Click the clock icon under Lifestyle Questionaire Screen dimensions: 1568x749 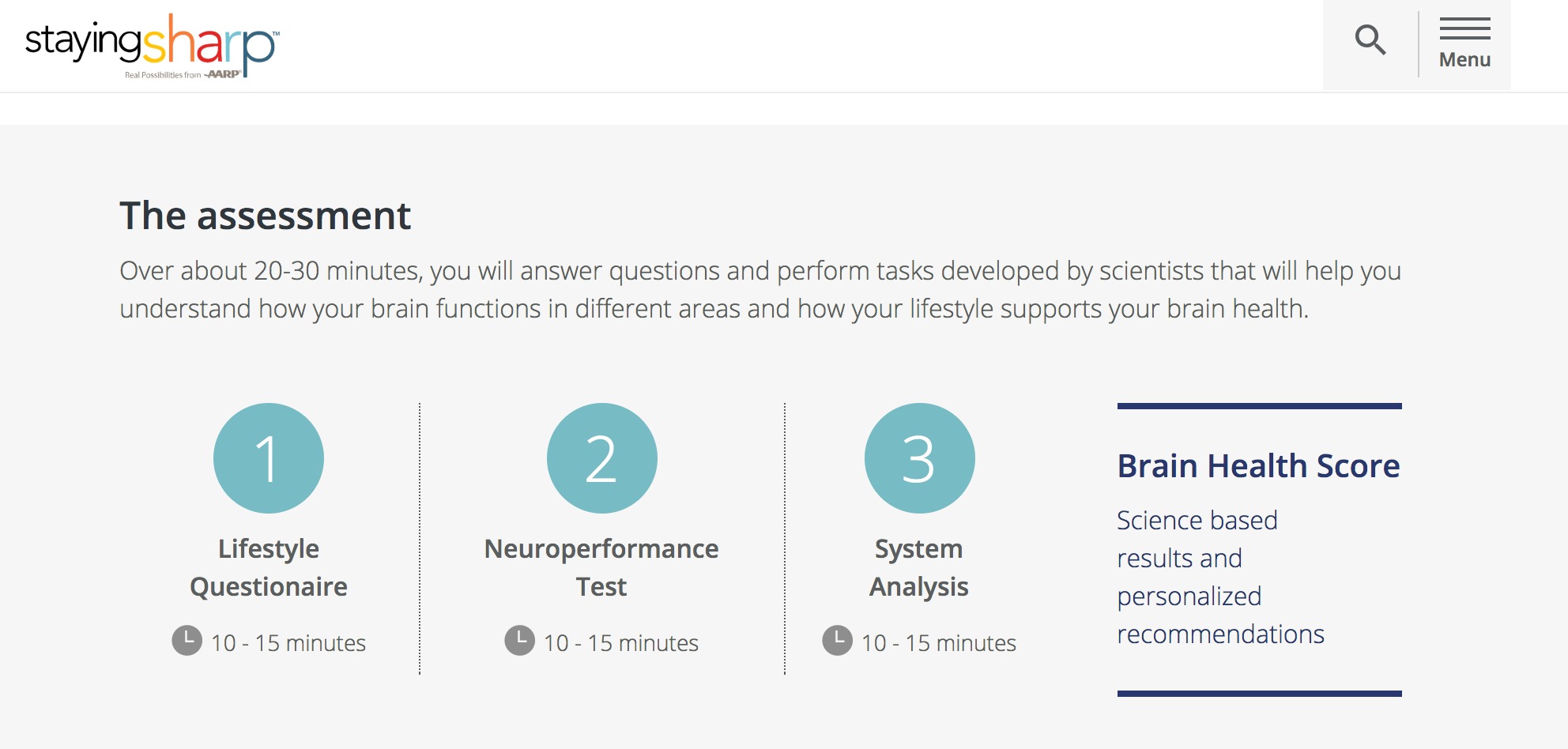187,641
